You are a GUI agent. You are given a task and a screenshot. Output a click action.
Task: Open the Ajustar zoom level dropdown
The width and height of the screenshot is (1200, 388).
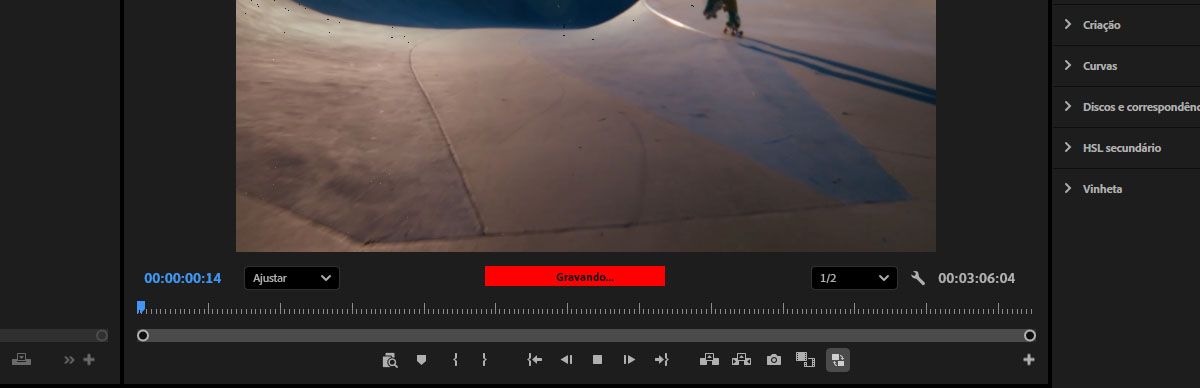click(292, 278)
